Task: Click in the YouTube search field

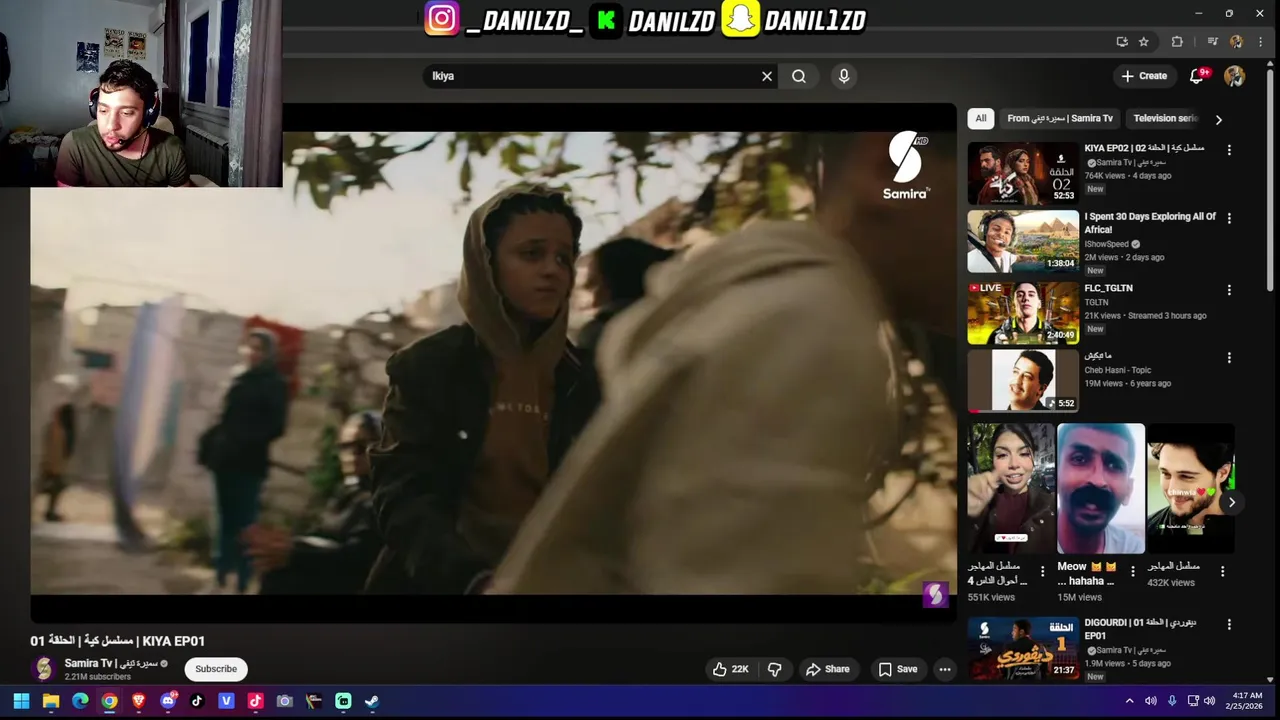Action: coord(590,76)
